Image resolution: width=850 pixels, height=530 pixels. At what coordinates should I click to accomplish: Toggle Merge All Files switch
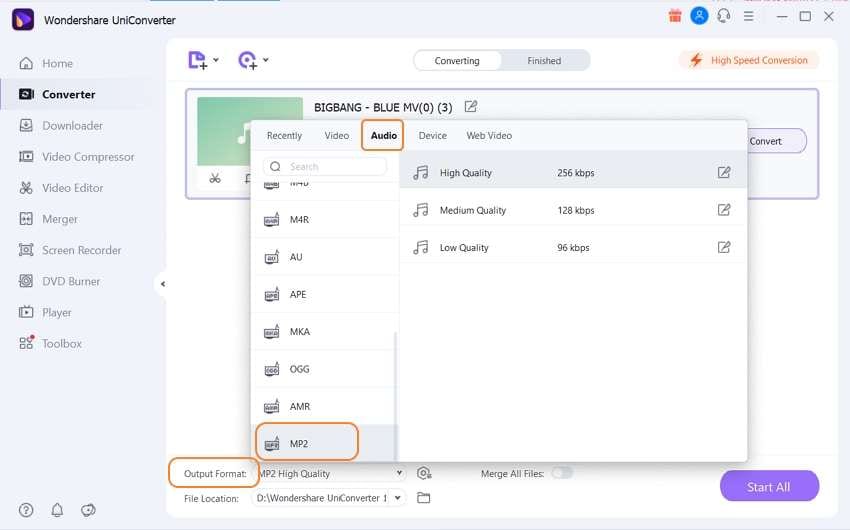point(562,473)
